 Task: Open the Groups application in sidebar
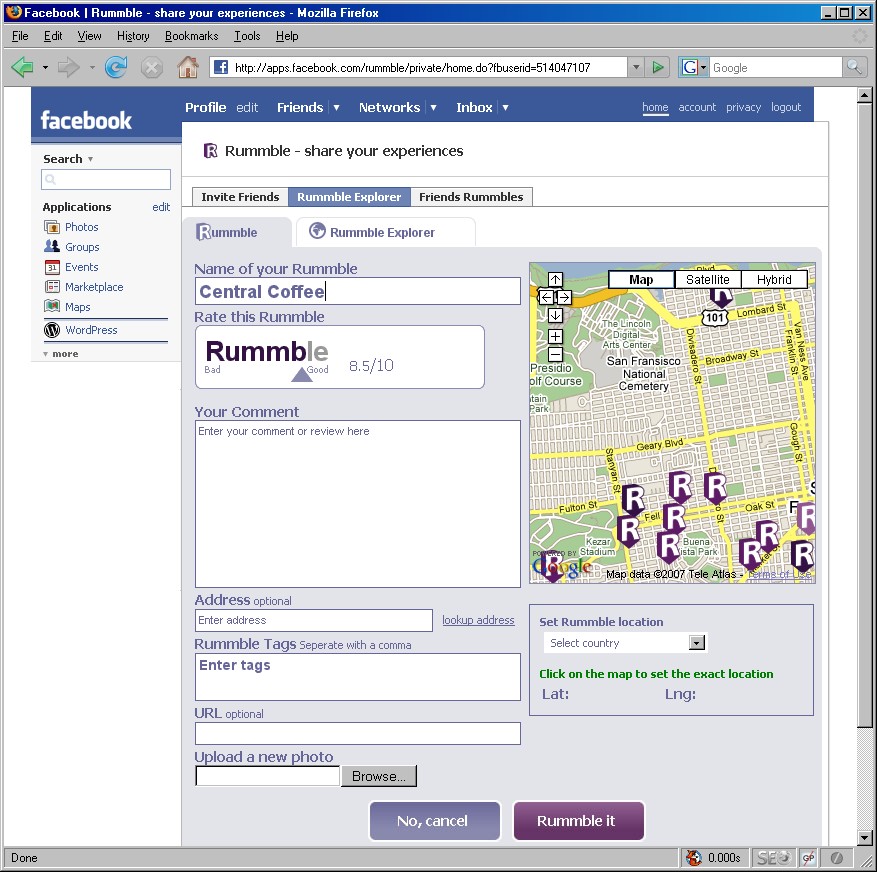pyautogui.click(x=82, y=247)
